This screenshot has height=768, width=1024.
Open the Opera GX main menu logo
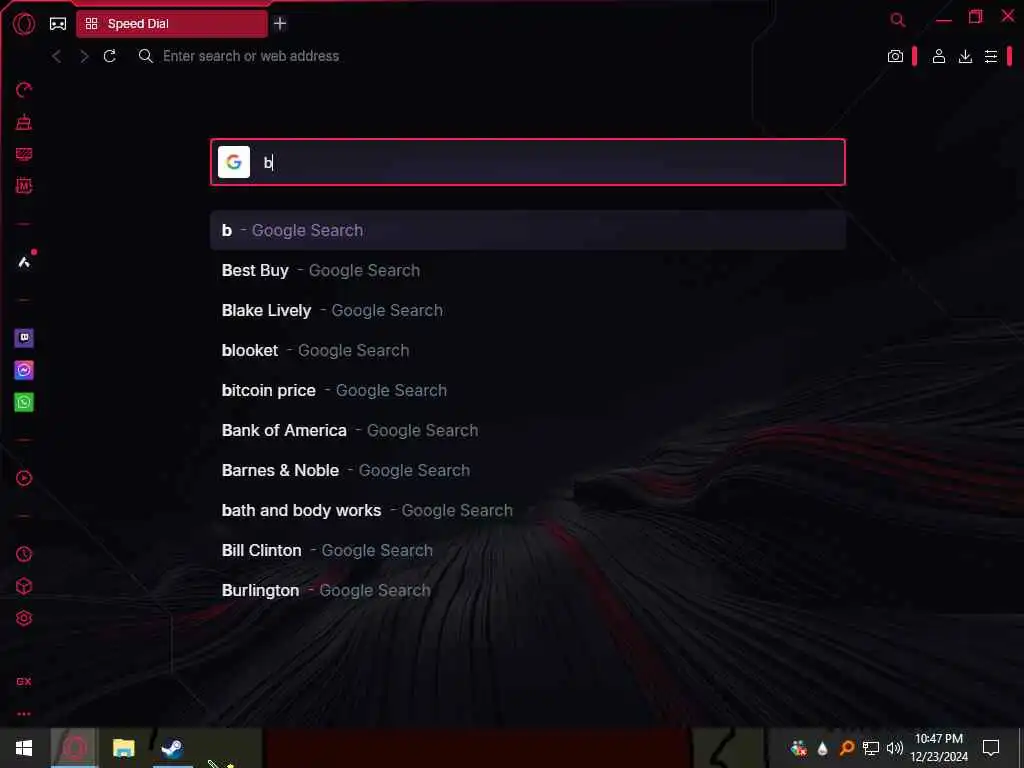pos(24,24)
